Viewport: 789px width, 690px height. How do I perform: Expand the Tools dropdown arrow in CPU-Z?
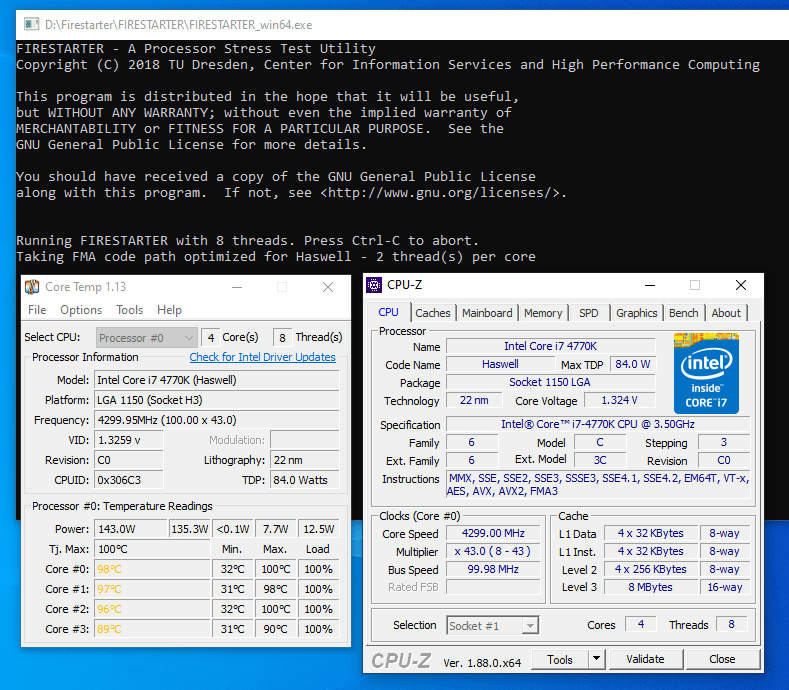click(x=597, y=660)
